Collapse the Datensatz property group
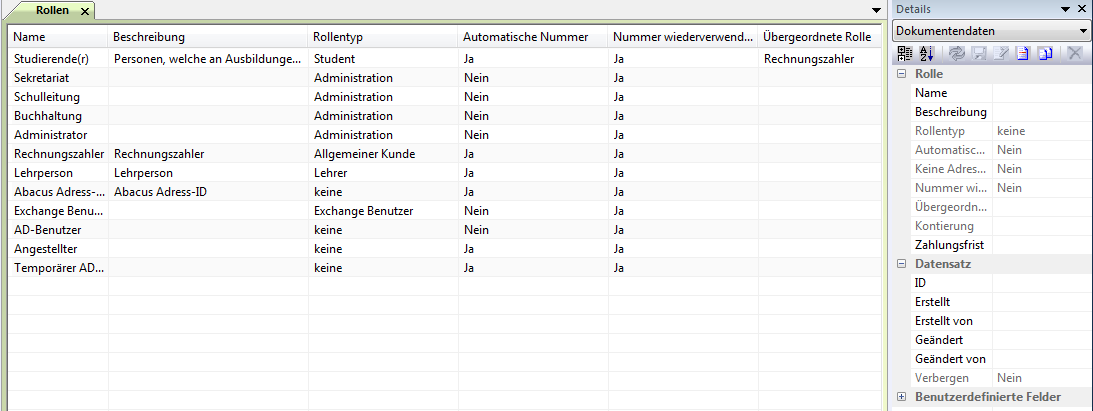This screenshot has height=411, width=1093. pos(902,264)
